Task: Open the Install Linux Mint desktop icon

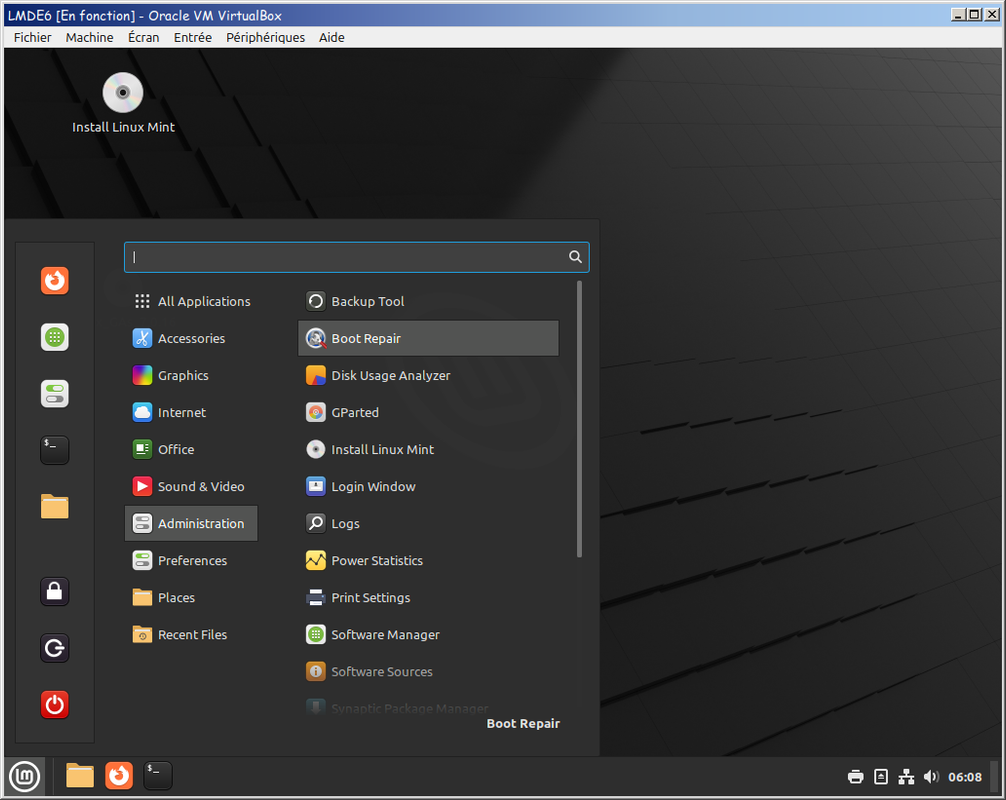Action: pyautogui.click(x=123, y=103)
